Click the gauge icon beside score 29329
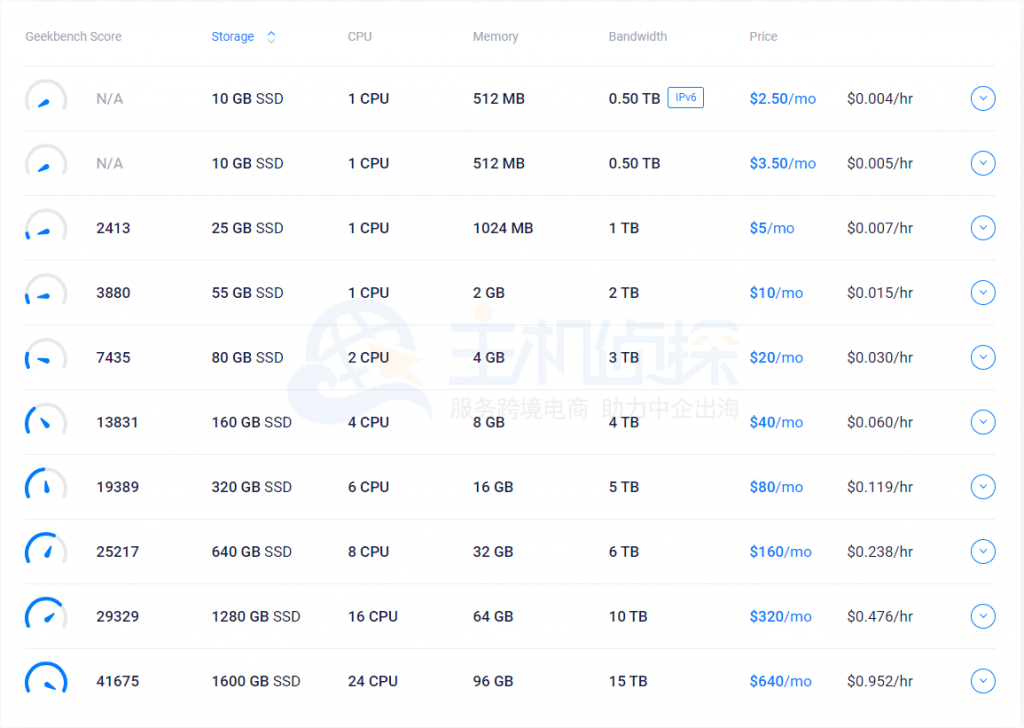This screenshot has width=1024, height=728. click(x=45, y=616)
